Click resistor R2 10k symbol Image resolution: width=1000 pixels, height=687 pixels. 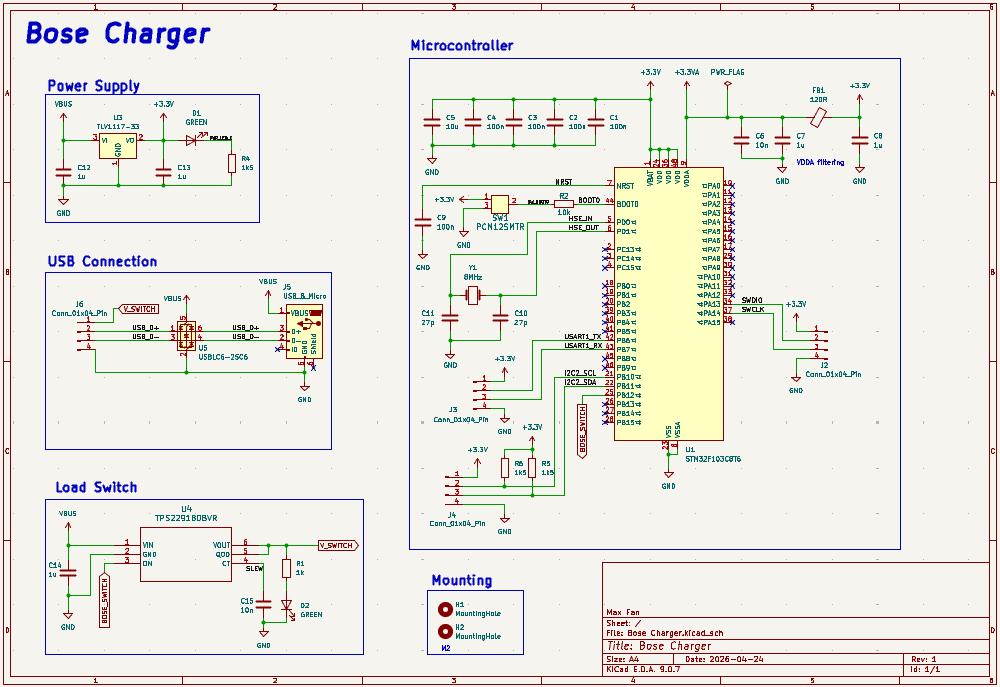tap(564, 203)
